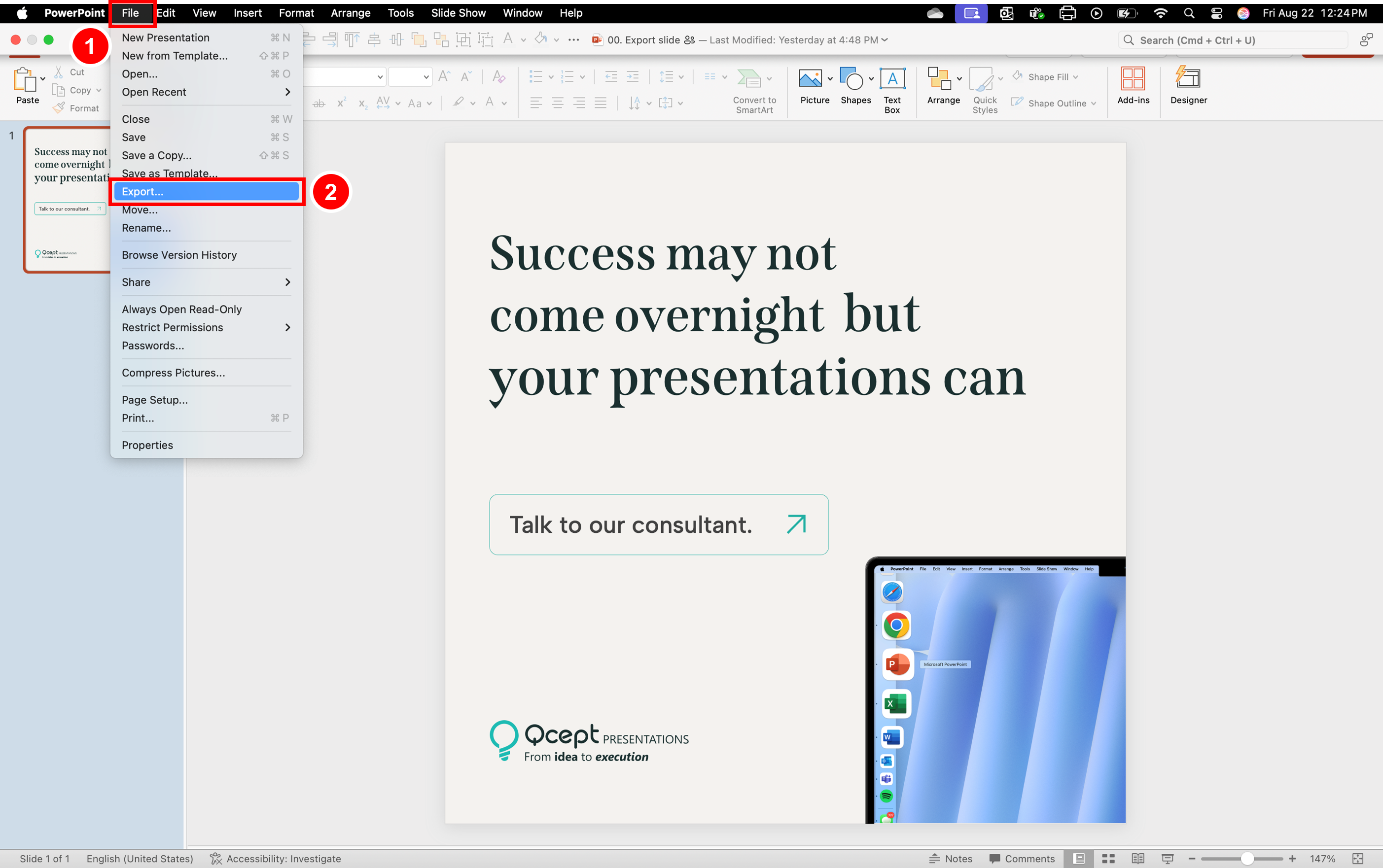Click the Search input field
This screenshot has width=1383, height=868.
1234,40
